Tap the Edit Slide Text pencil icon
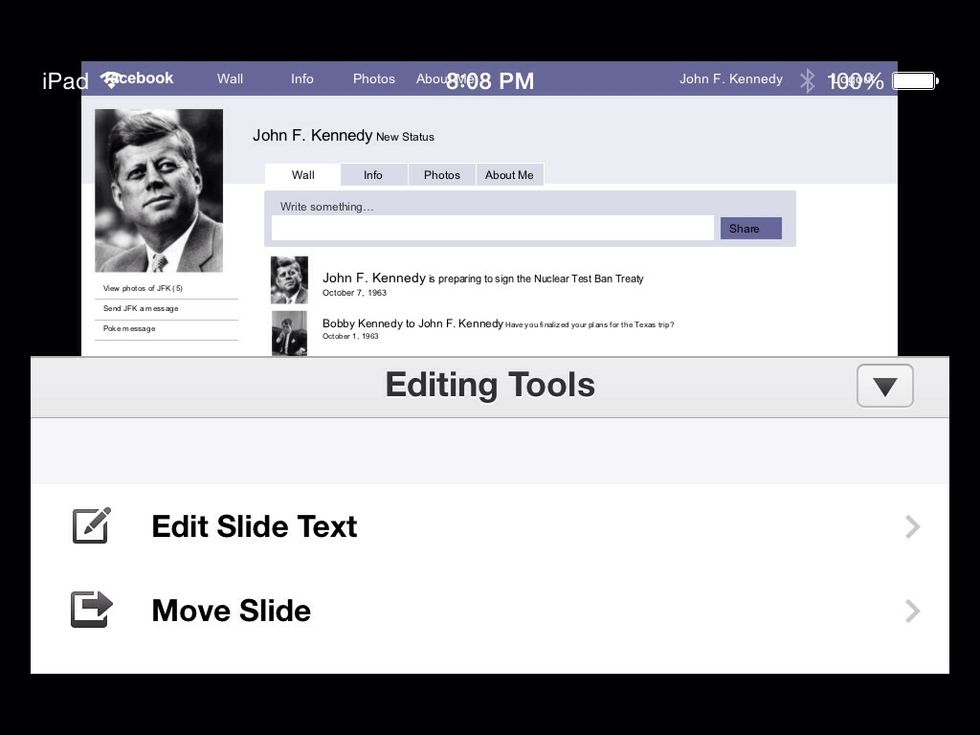This screenshot has width=980, height=735. tap(91, 526)
